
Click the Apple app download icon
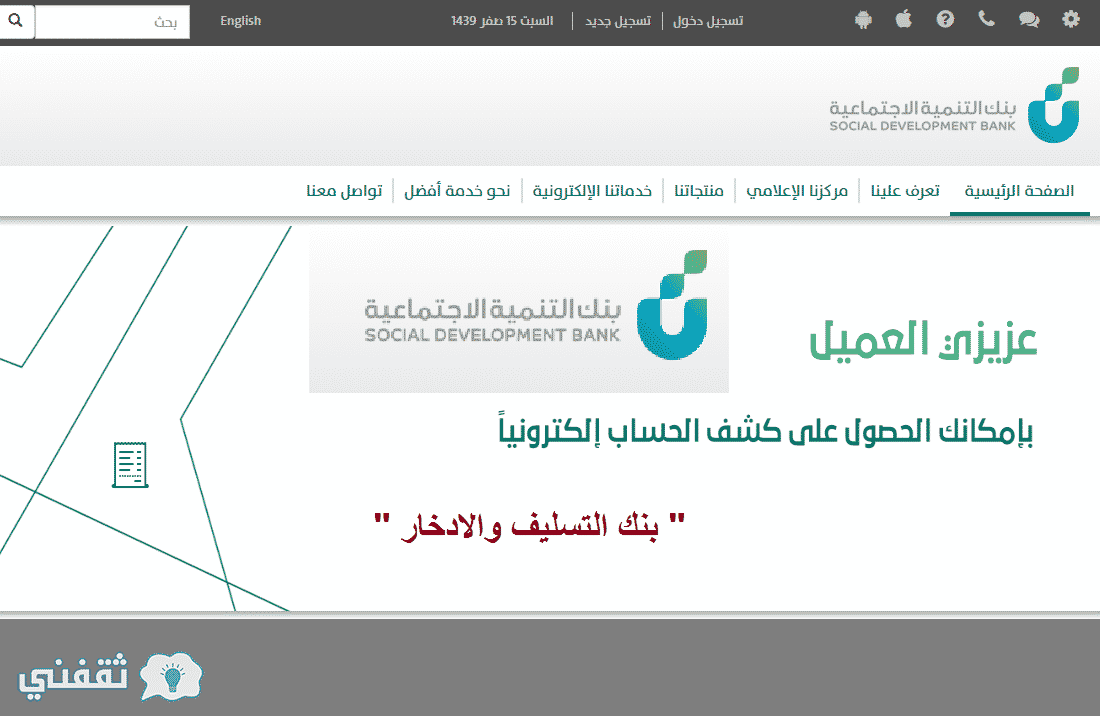pos(904,19)
